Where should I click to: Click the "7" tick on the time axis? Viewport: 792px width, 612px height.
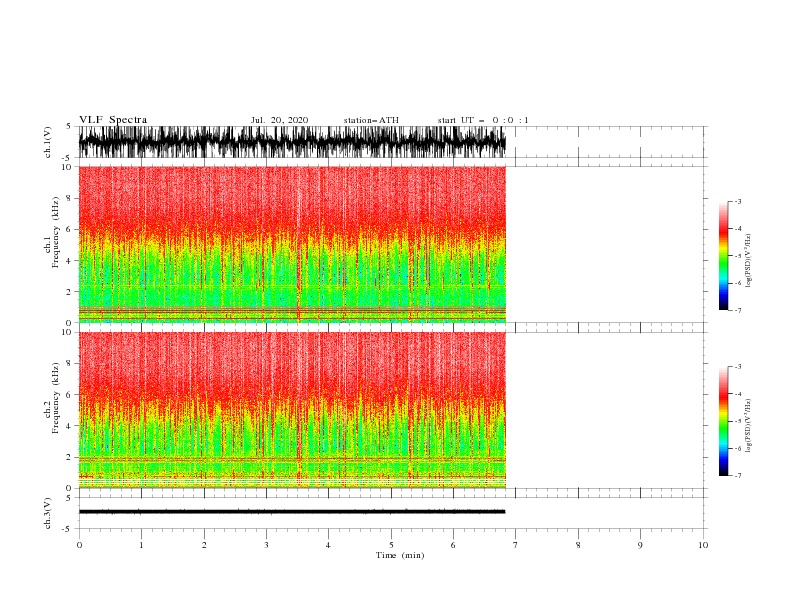coord(516,545)
